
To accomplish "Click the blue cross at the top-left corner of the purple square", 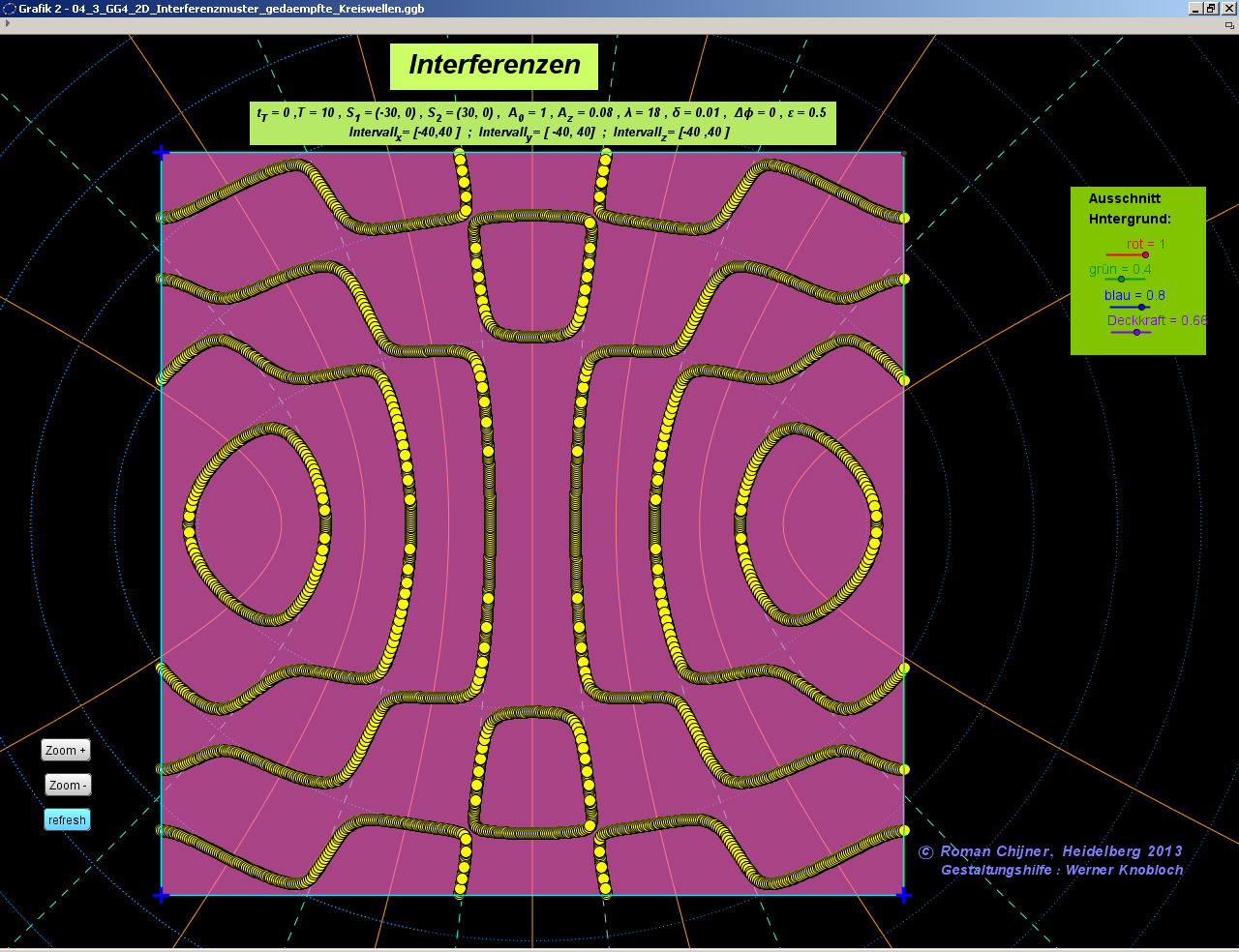I will [161, 152].
